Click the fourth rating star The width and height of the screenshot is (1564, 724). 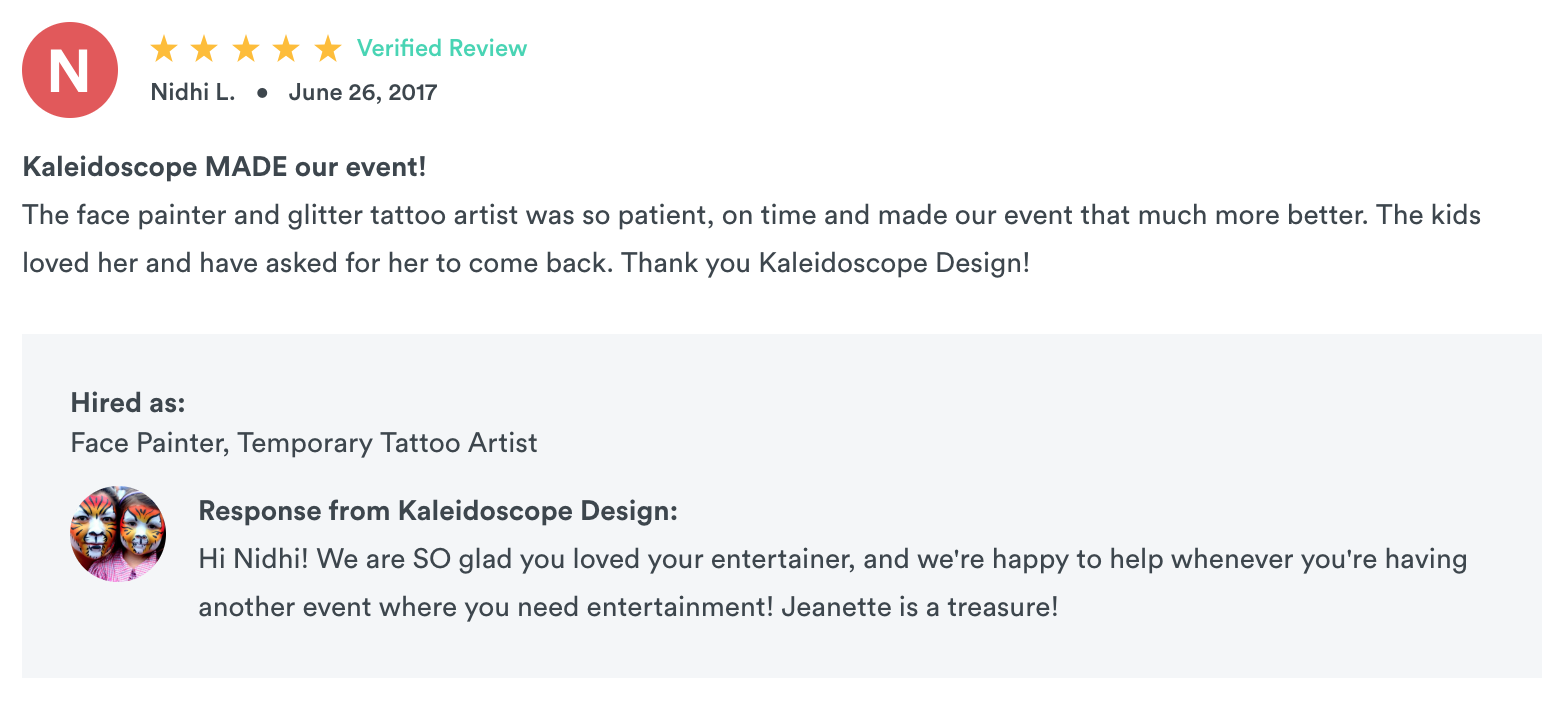(286, 48)
